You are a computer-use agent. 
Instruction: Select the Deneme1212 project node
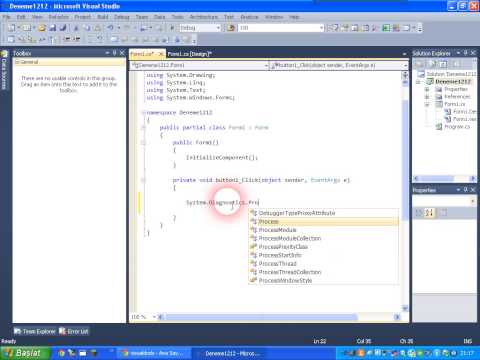point(453,82)
